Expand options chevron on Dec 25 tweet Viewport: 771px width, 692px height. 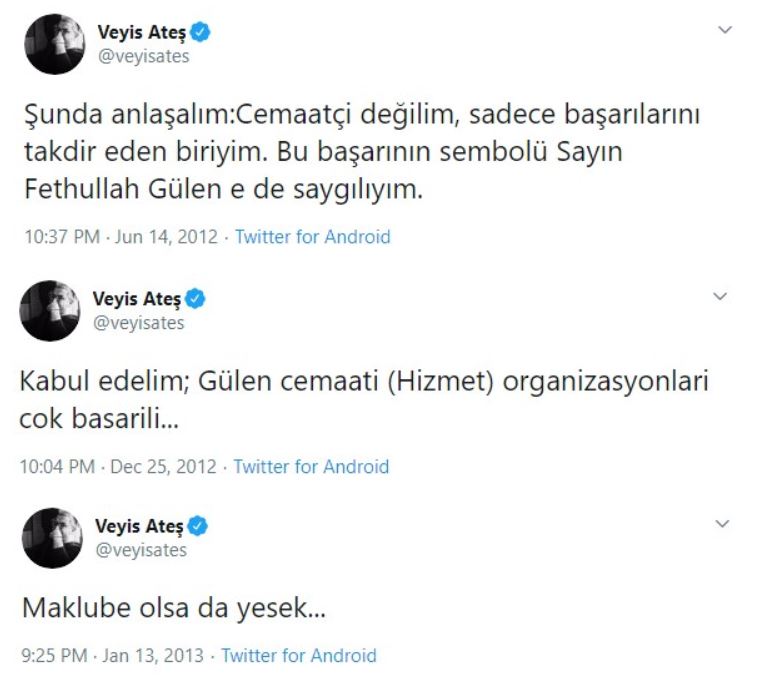[x=720, y=297]
